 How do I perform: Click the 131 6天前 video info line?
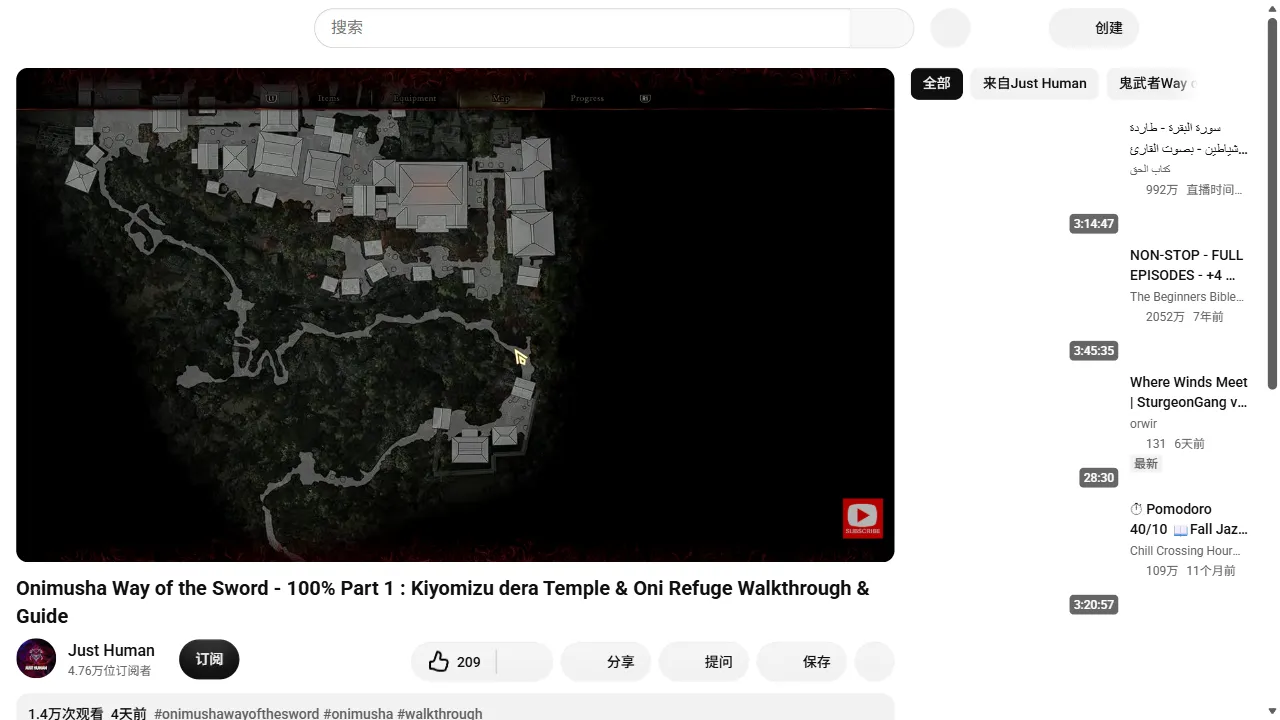(x=1175, y=444)
